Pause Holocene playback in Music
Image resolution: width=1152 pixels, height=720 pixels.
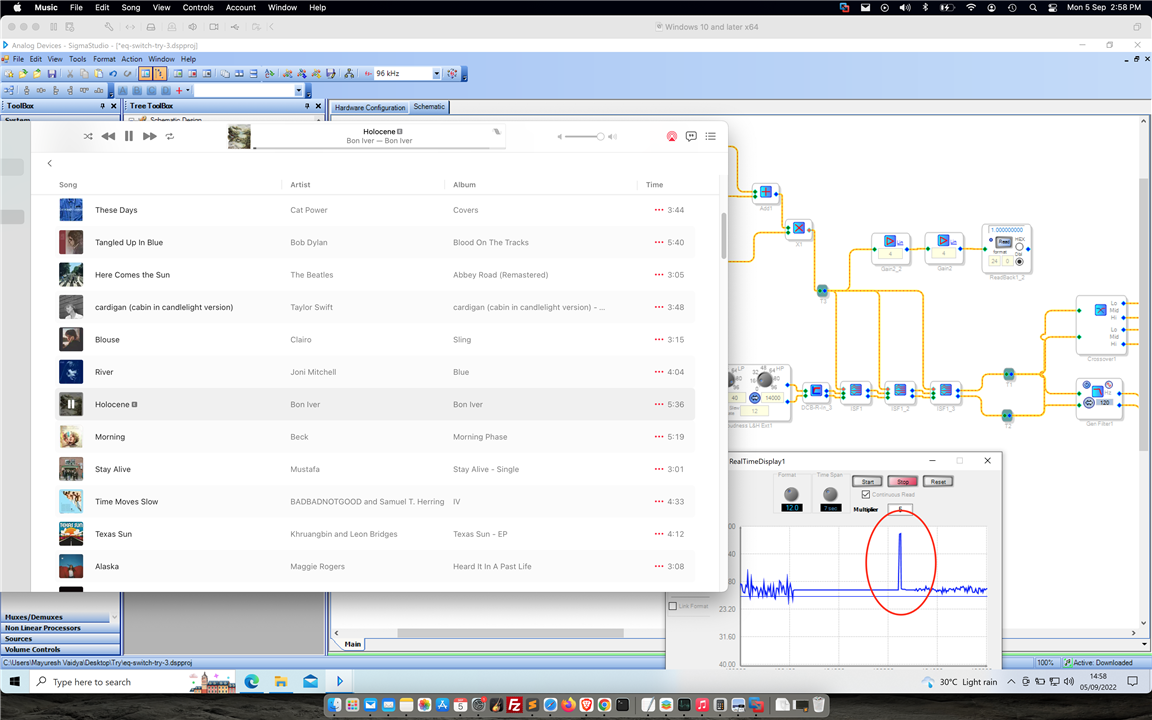(129, 136)
